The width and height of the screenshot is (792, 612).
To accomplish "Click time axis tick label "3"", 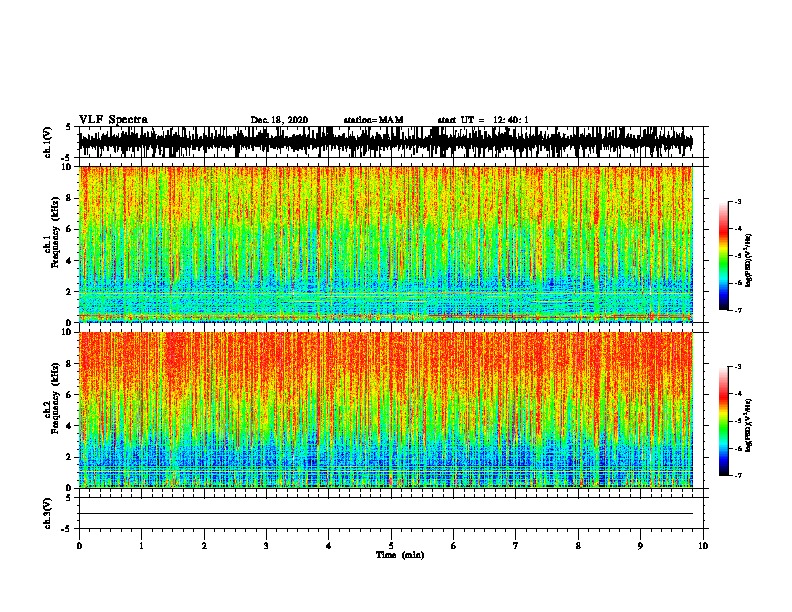I will 266,546.
